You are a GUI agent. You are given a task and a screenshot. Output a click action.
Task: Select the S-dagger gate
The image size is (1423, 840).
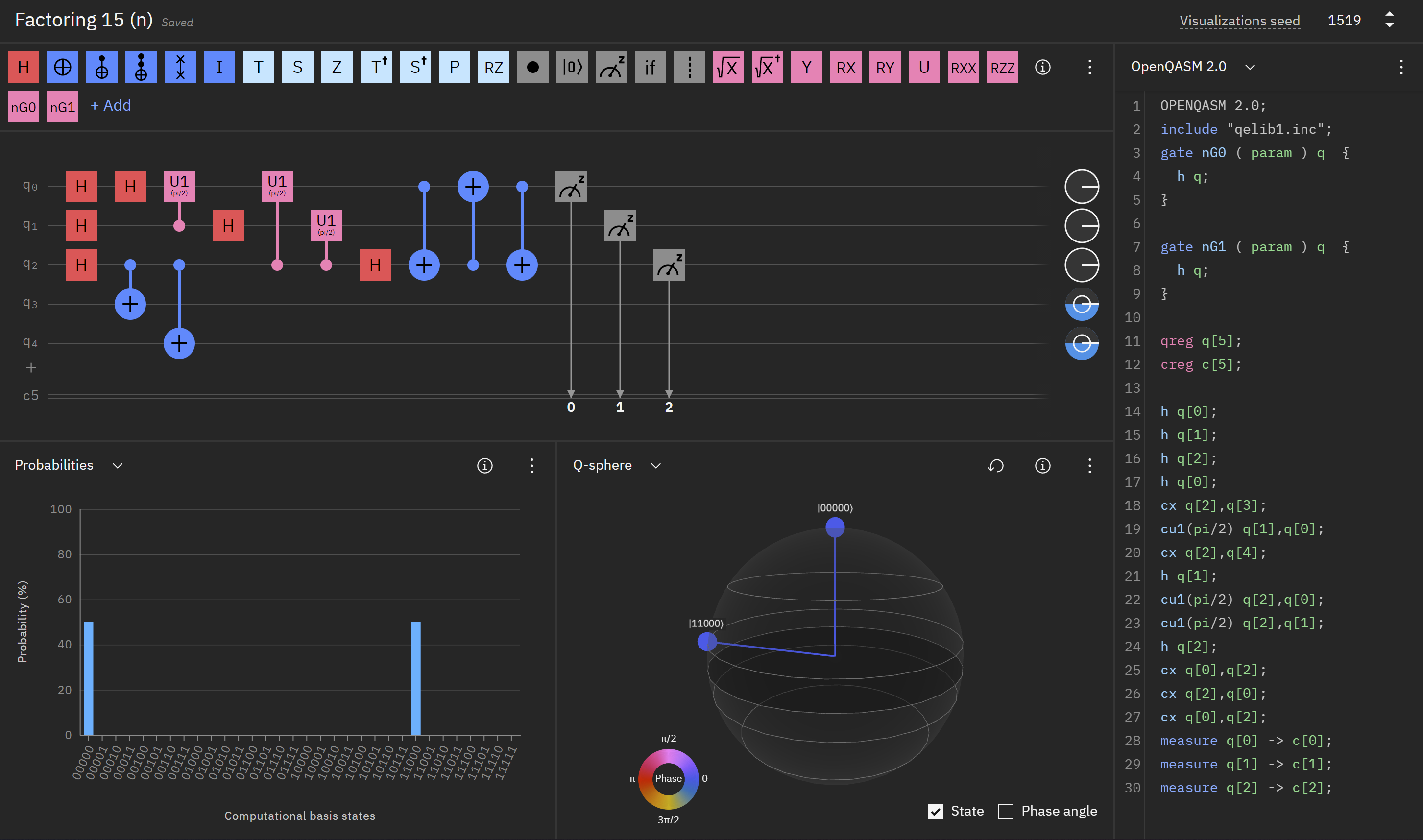pyautogui.click(x=415, y=68)
